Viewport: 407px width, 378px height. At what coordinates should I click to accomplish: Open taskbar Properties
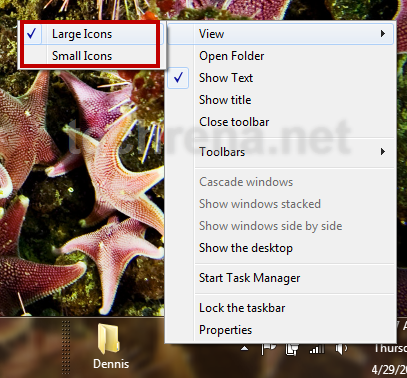(x=281, y=330)
